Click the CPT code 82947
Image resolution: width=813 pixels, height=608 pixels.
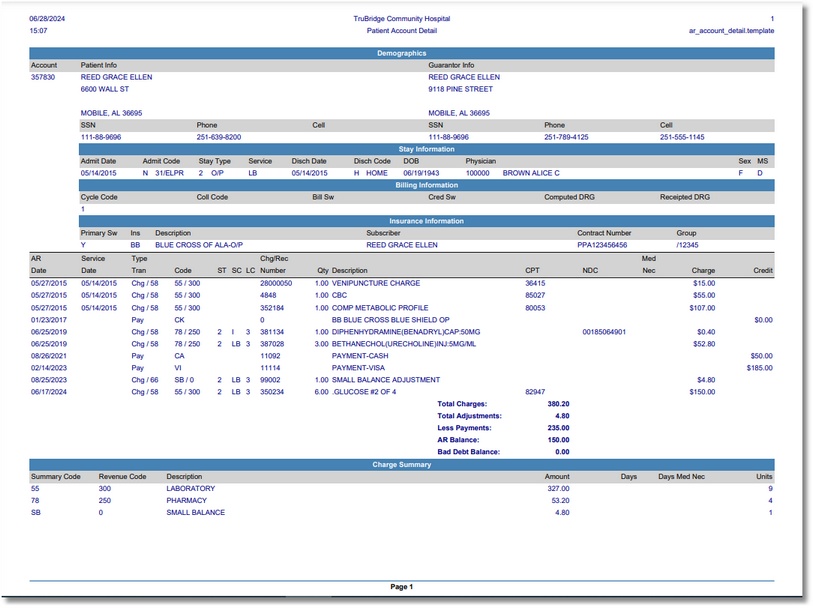point(535,392)
